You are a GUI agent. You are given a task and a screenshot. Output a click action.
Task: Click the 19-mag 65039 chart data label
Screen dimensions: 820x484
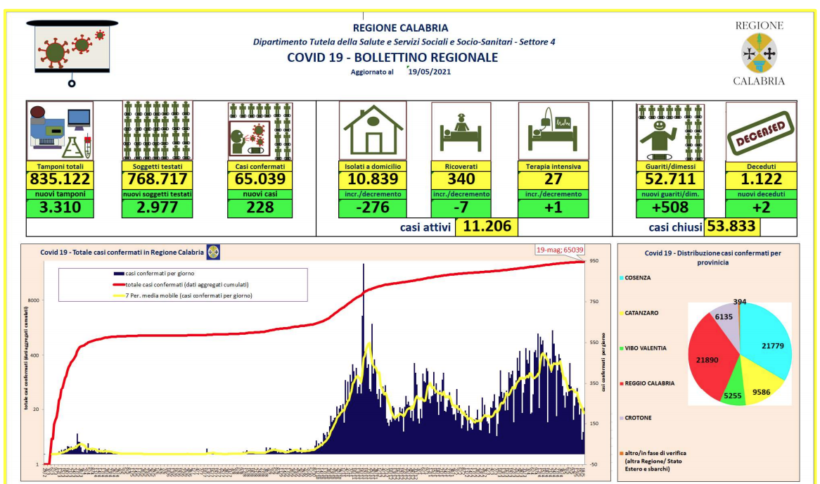pos(558,253)
